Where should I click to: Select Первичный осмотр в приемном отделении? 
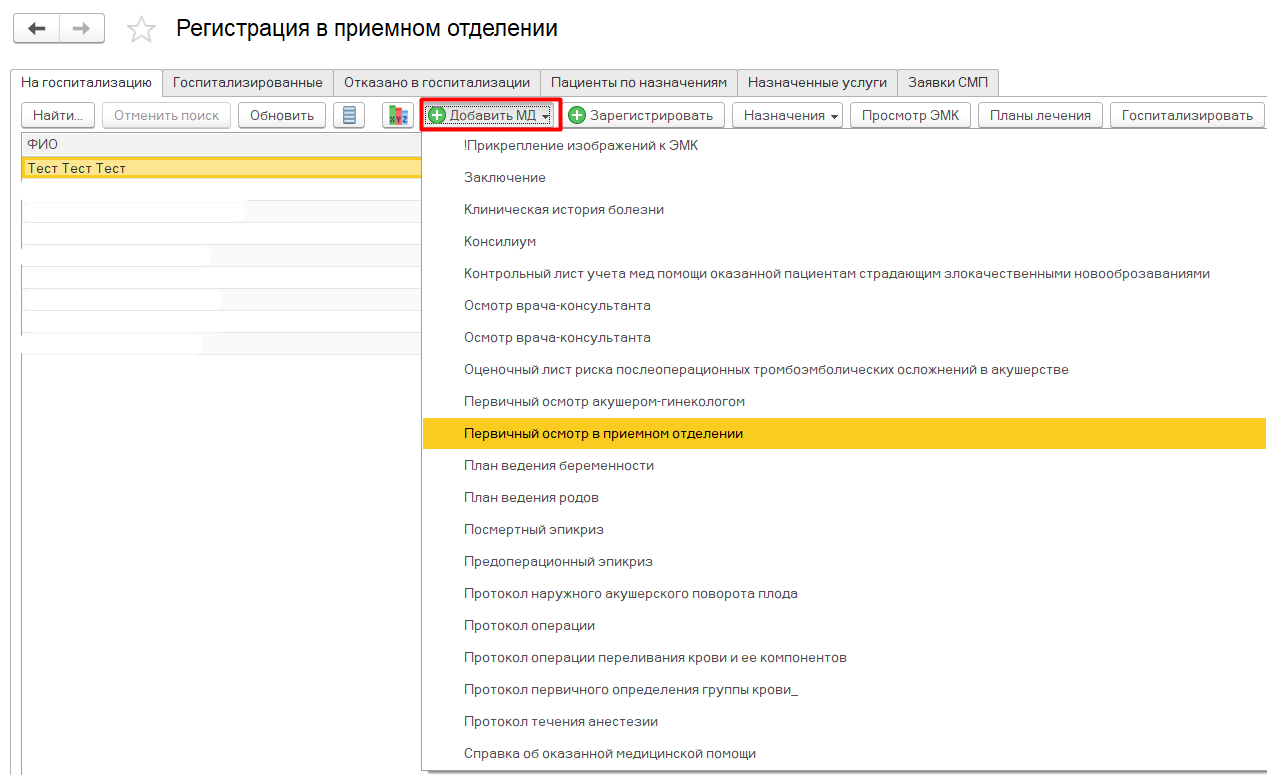pos(603,434)
